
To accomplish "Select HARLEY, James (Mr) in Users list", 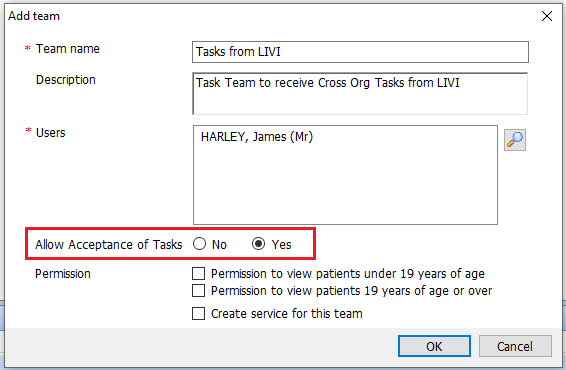I will pos(257,137).
